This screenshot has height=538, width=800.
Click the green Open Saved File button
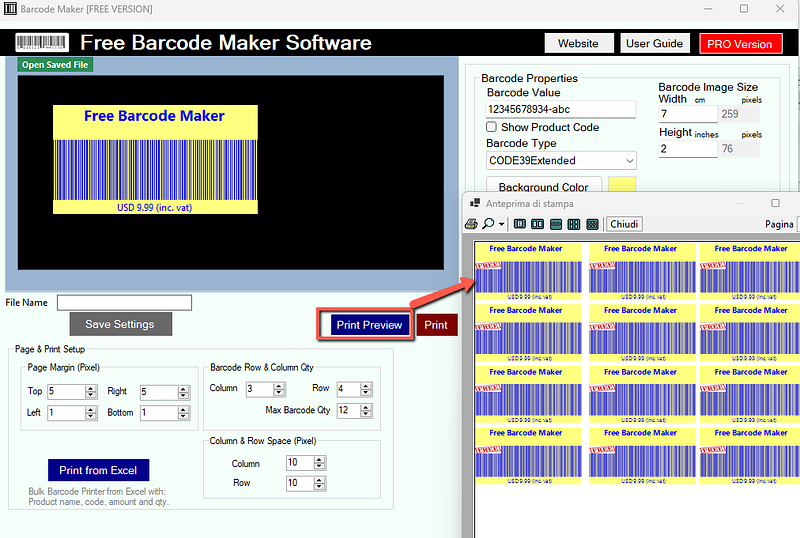[x=55, y=65]
